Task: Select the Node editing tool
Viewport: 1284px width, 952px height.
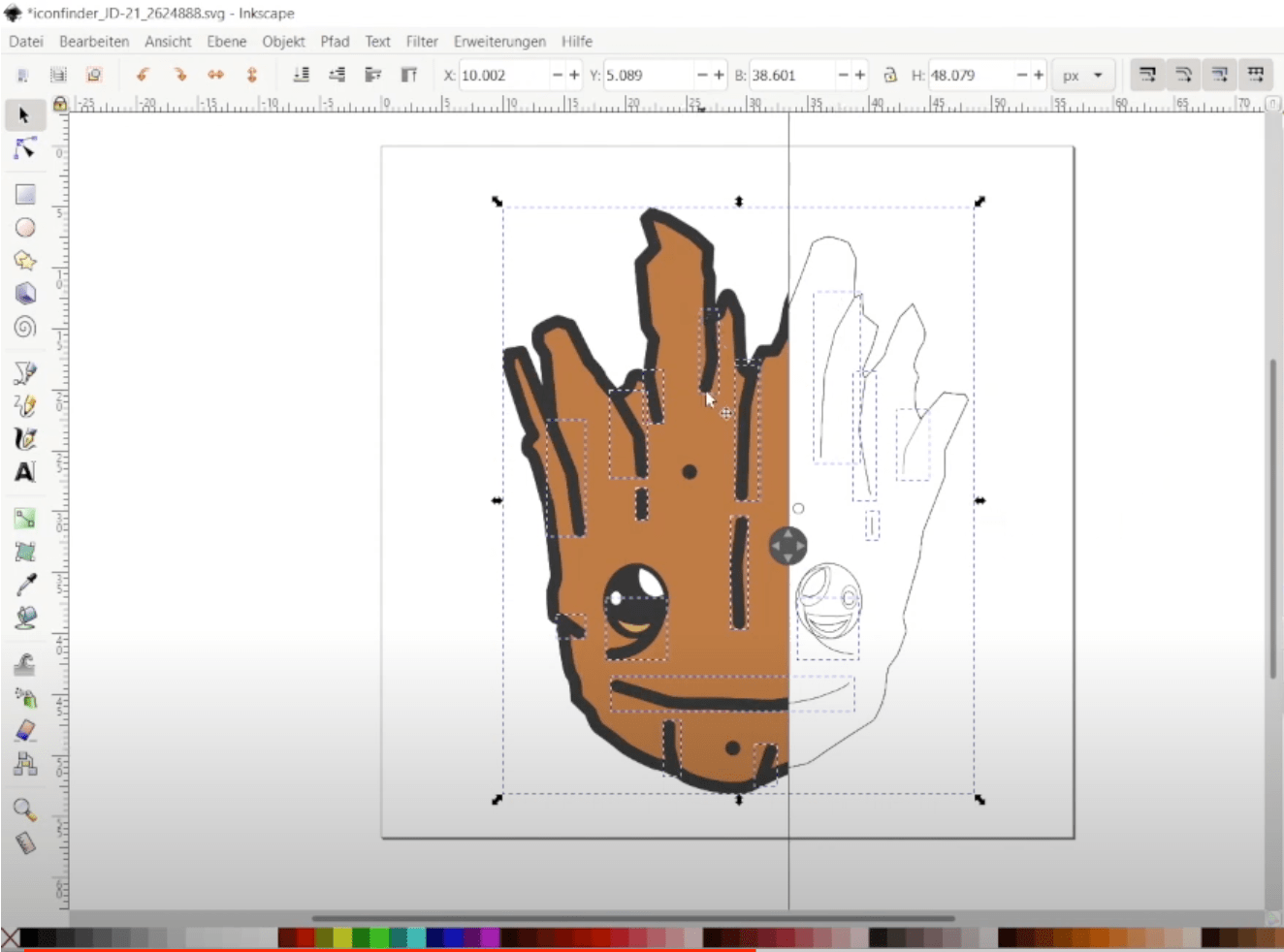Action: [25, 148]
